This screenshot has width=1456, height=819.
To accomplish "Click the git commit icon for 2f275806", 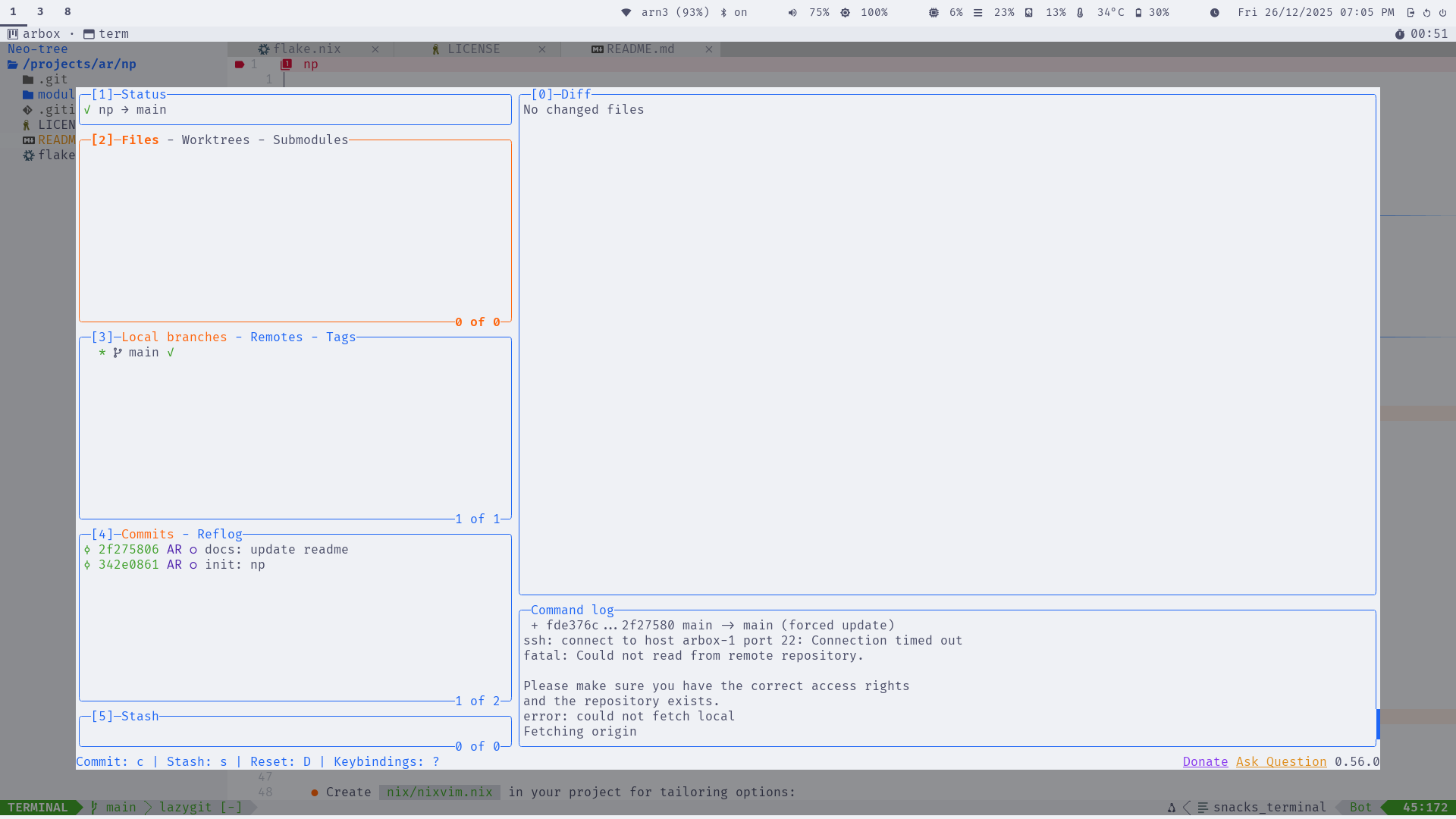I will 87,550.
